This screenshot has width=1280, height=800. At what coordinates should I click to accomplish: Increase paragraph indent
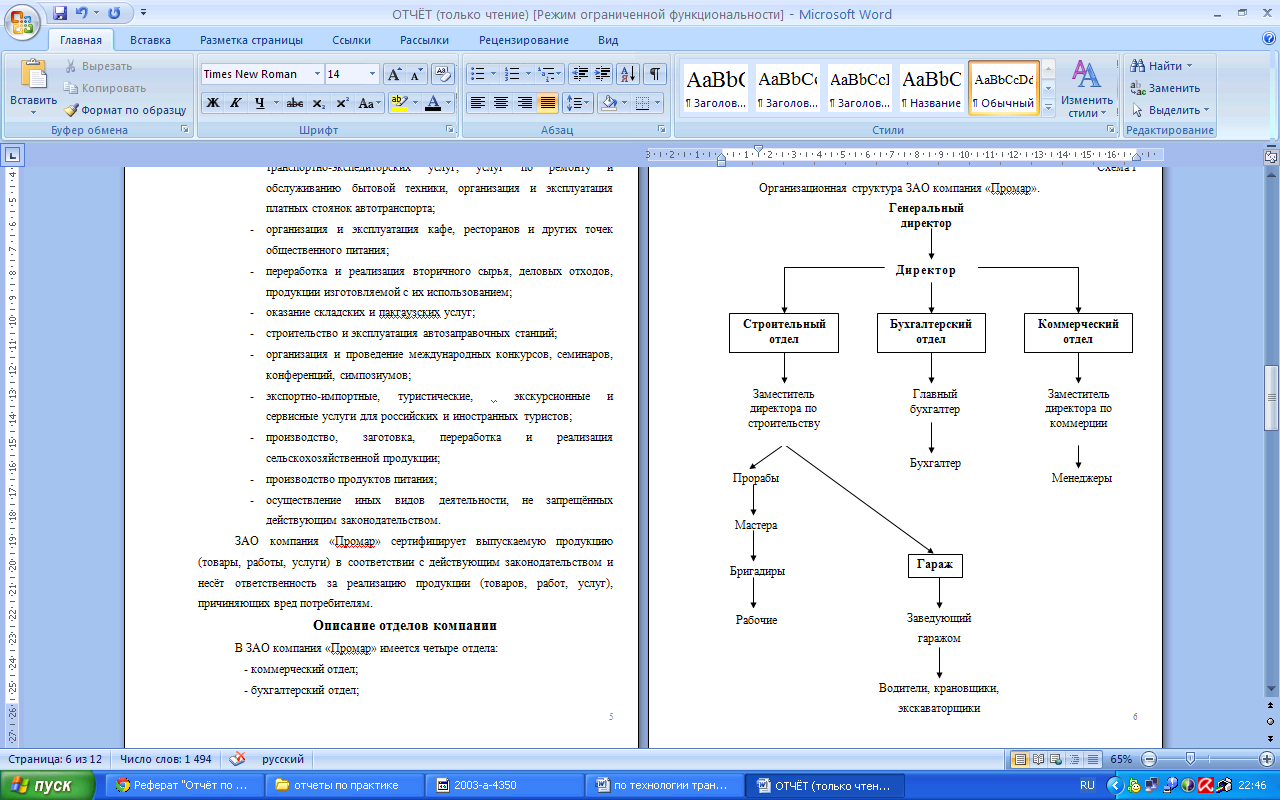602,74
